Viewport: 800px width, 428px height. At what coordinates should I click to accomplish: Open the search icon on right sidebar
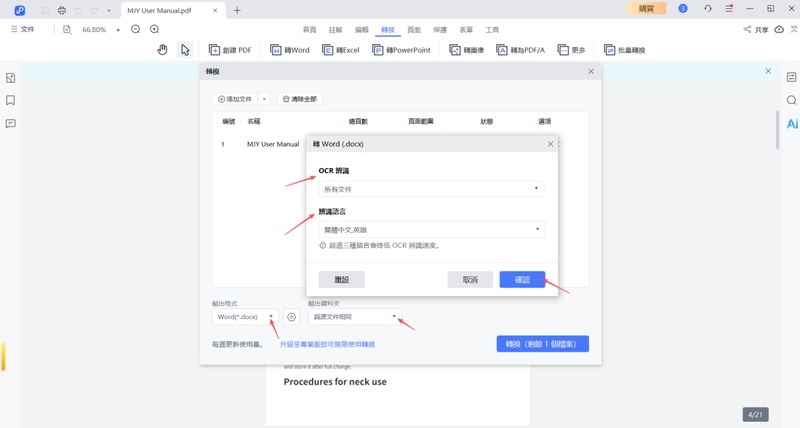(x=791, y=101)
